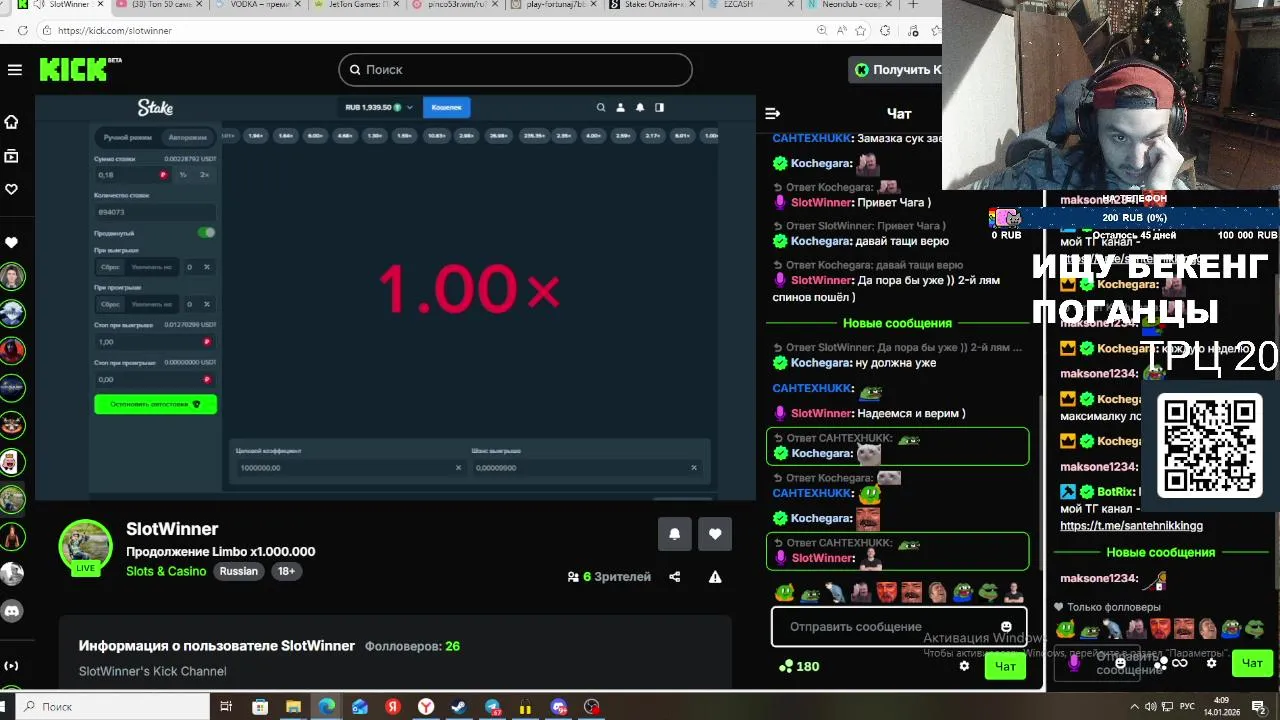Image resolution: width=1280 pixels, height=720 pixels.
Task: Click the browser address bar URL
Action: 115,31
